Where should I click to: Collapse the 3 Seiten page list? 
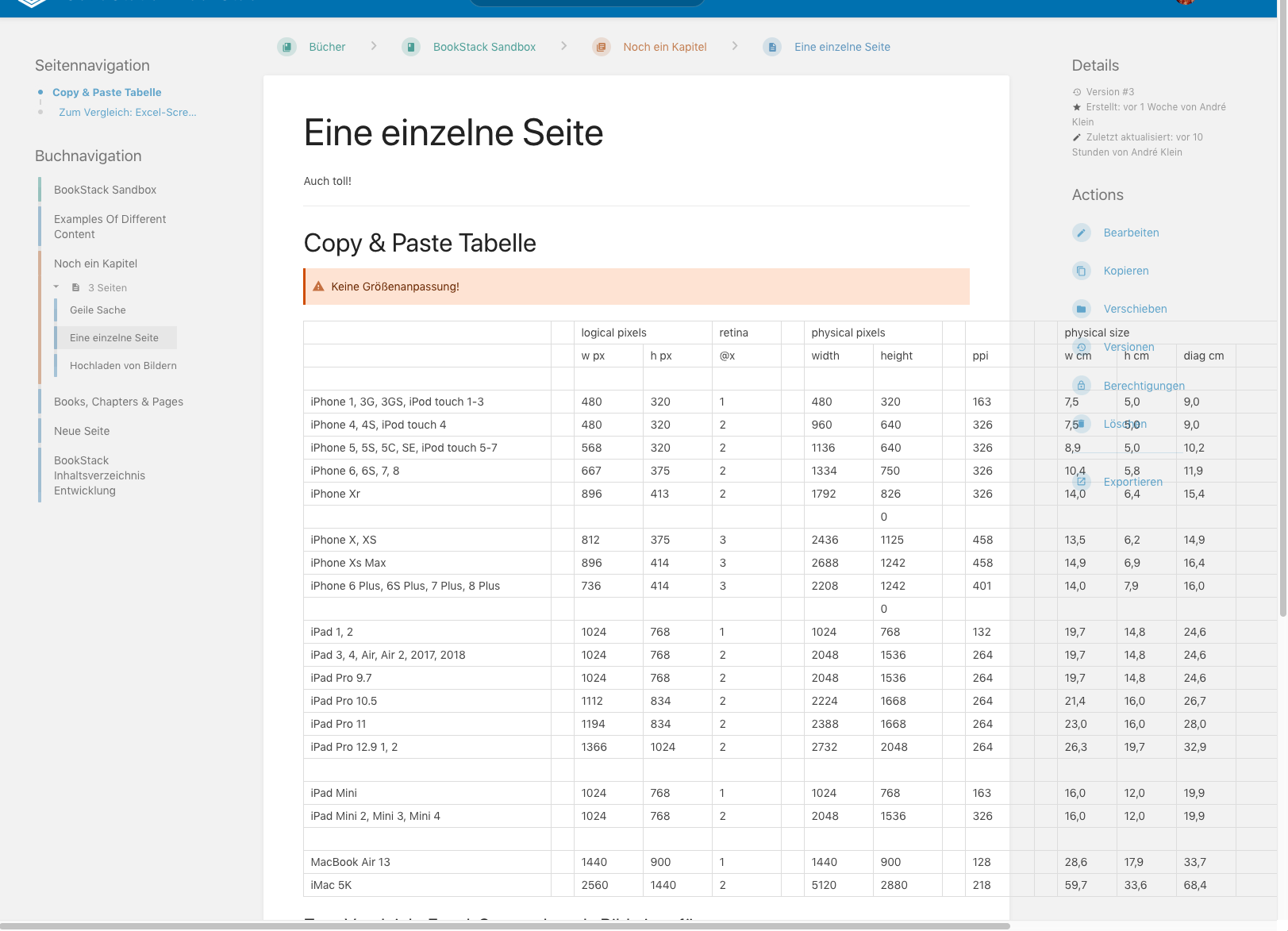pyautogui.click(x=56, y=286)
